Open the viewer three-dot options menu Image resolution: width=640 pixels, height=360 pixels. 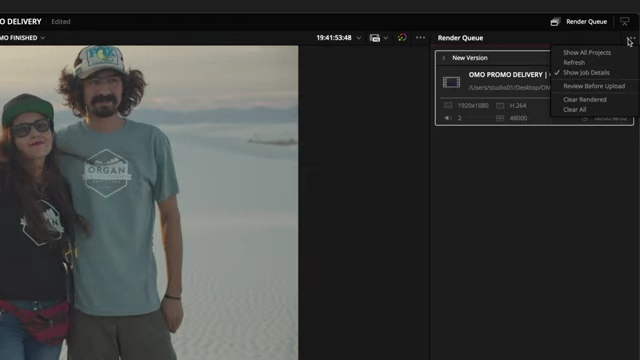coord(420,38)
